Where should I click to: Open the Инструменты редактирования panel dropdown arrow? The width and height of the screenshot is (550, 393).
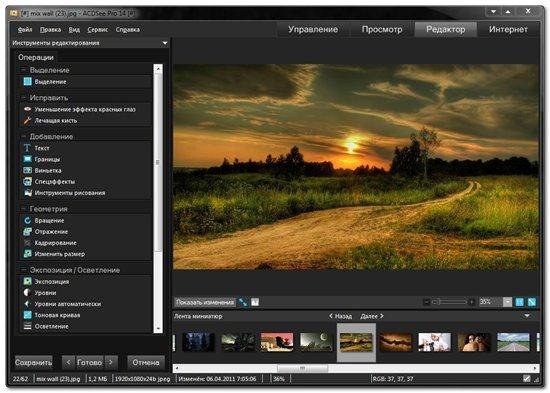(165, 43)
